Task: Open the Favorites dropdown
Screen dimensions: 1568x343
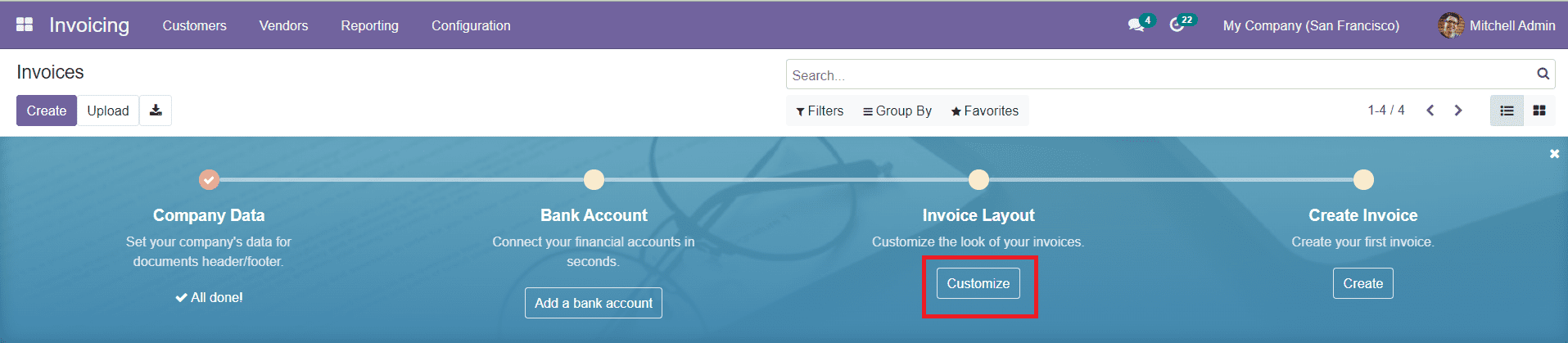Action: click(985, 111)
